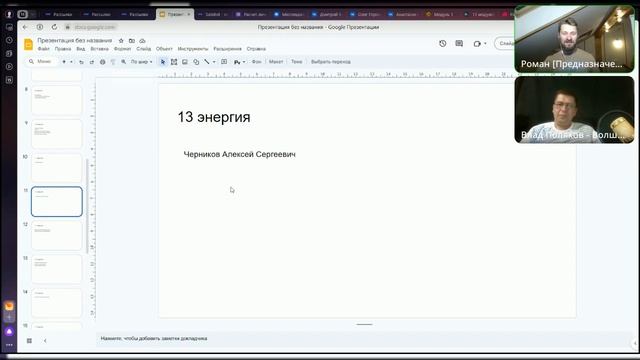Image resolution: width=640 pixels, height=360 pixels.
Task: Click the Тема button
Action: tap(296, 62)
